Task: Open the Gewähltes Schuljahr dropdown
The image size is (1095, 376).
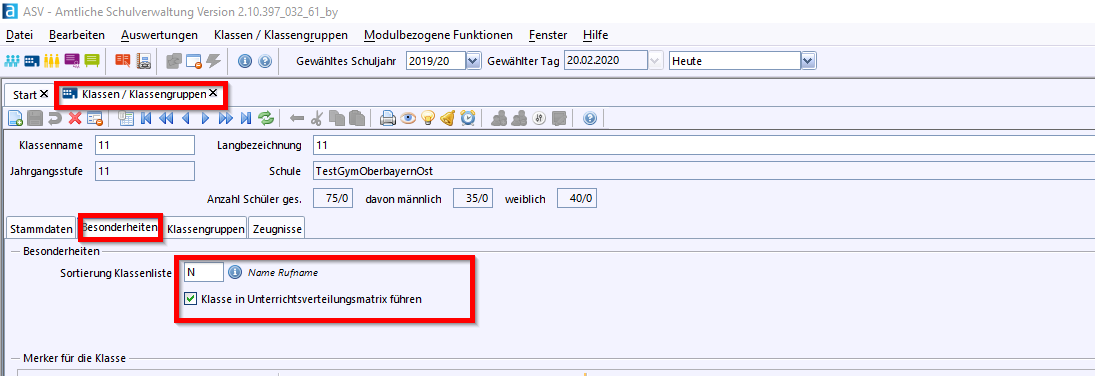Action: point(473,61)
